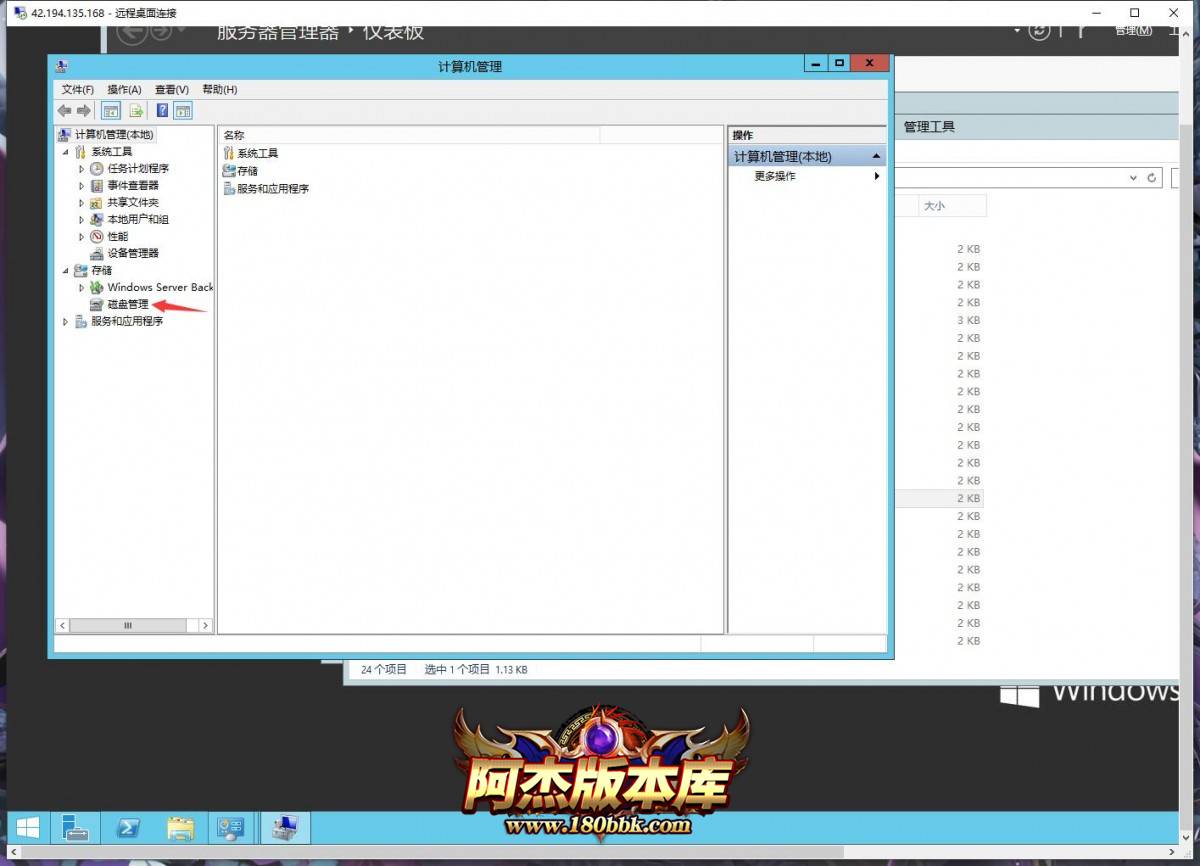Toggle the show/hide console tree icon
This screenshot has height=866, width=1200.
(x=111, y=111)
